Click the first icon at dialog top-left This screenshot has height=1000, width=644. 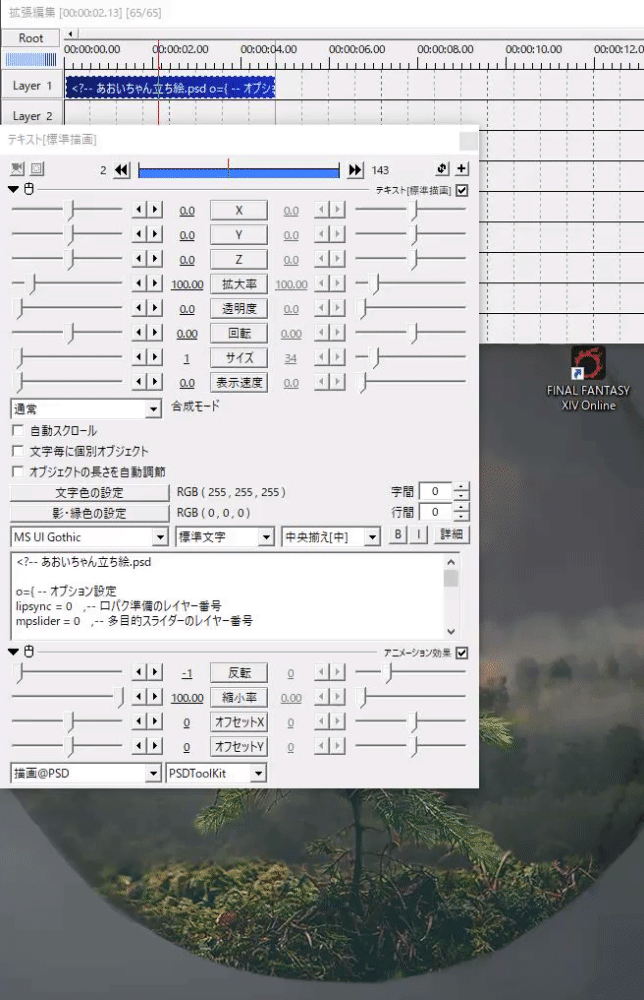click(18, 169)
